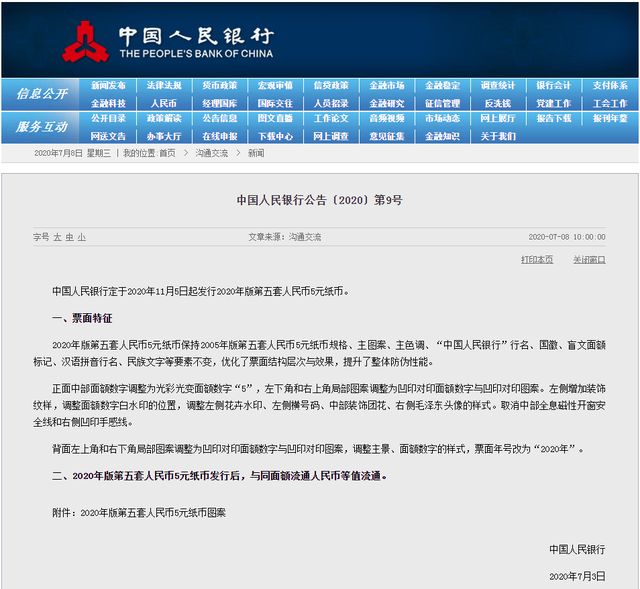Open 沟通交流 in the breadcrumb trail
The image size is (640, 589).
(211, 153)
